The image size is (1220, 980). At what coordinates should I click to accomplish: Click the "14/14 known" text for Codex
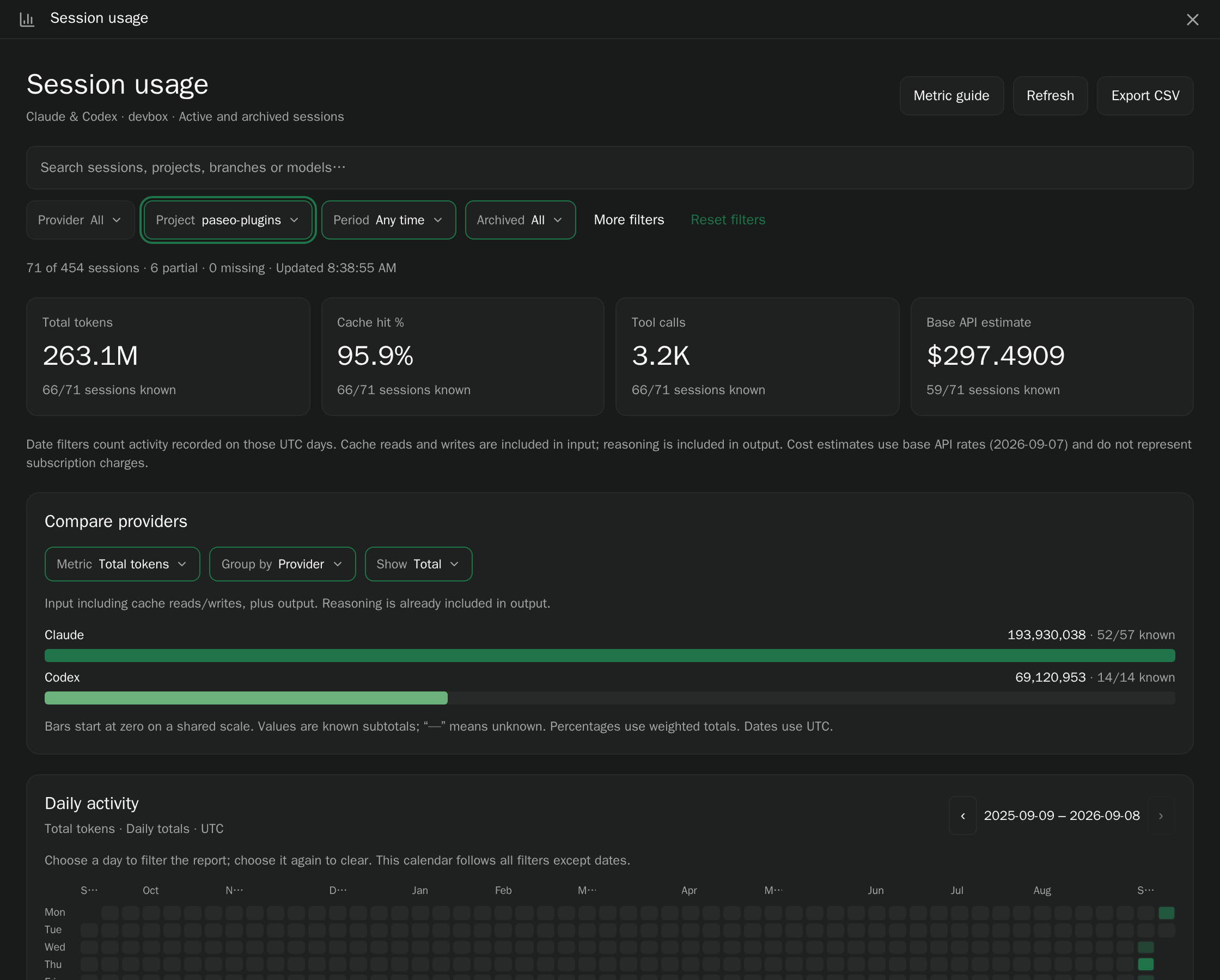tap(1136, 677)
